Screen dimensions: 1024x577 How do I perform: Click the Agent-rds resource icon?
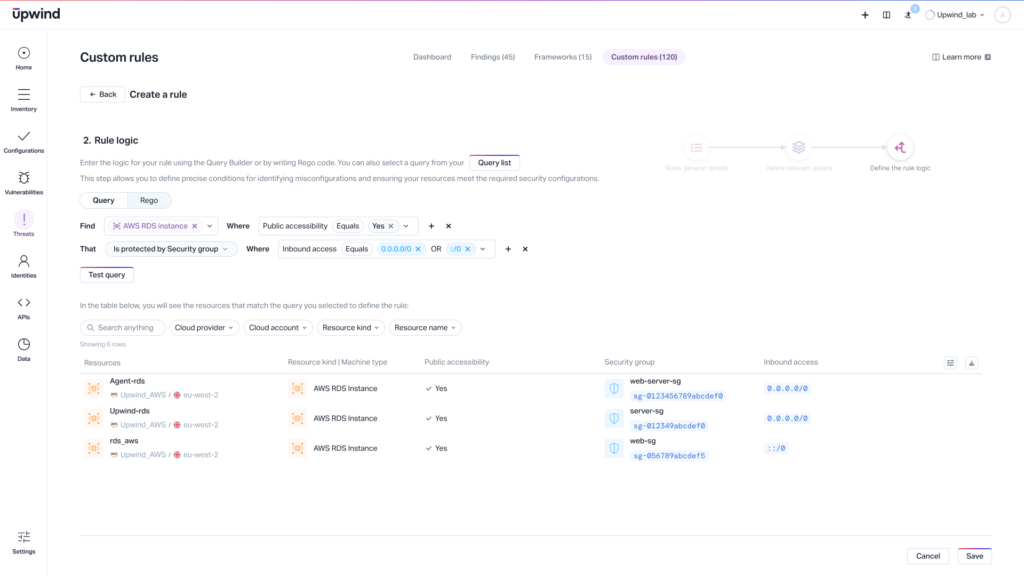point(94,388)
